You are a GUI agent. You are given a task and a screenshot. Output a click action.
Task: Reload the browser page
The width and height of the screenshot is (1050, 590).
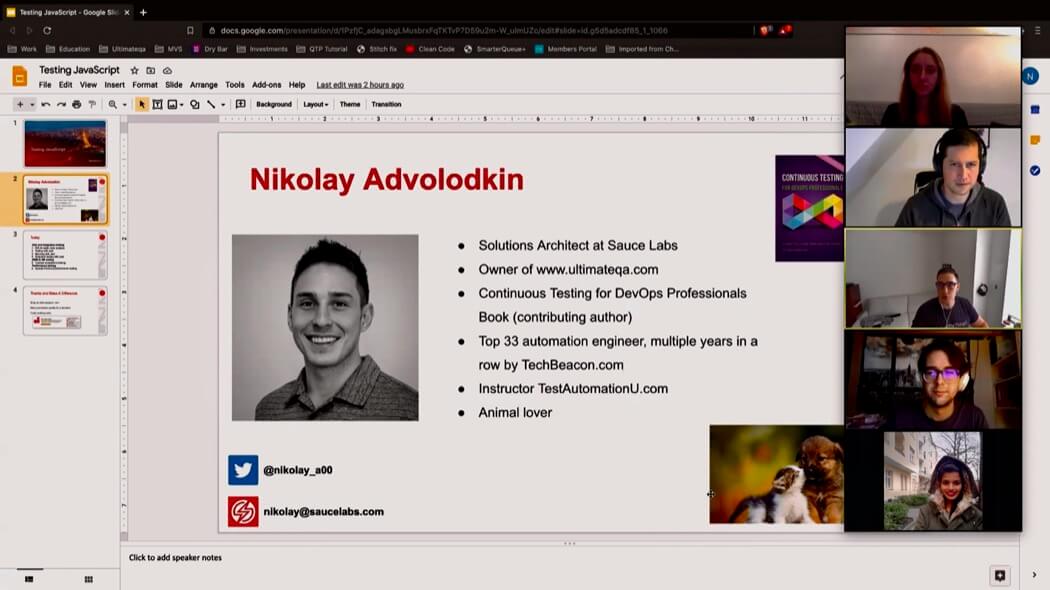click(x=47, y=30)
